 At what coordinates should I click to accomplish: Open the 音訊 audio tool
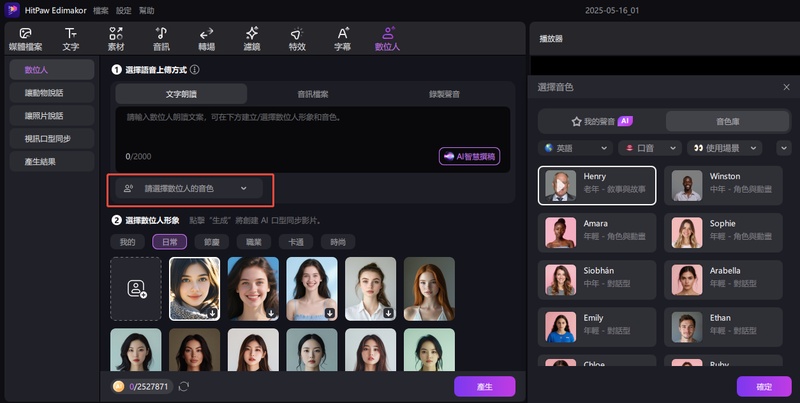point(161,39)
